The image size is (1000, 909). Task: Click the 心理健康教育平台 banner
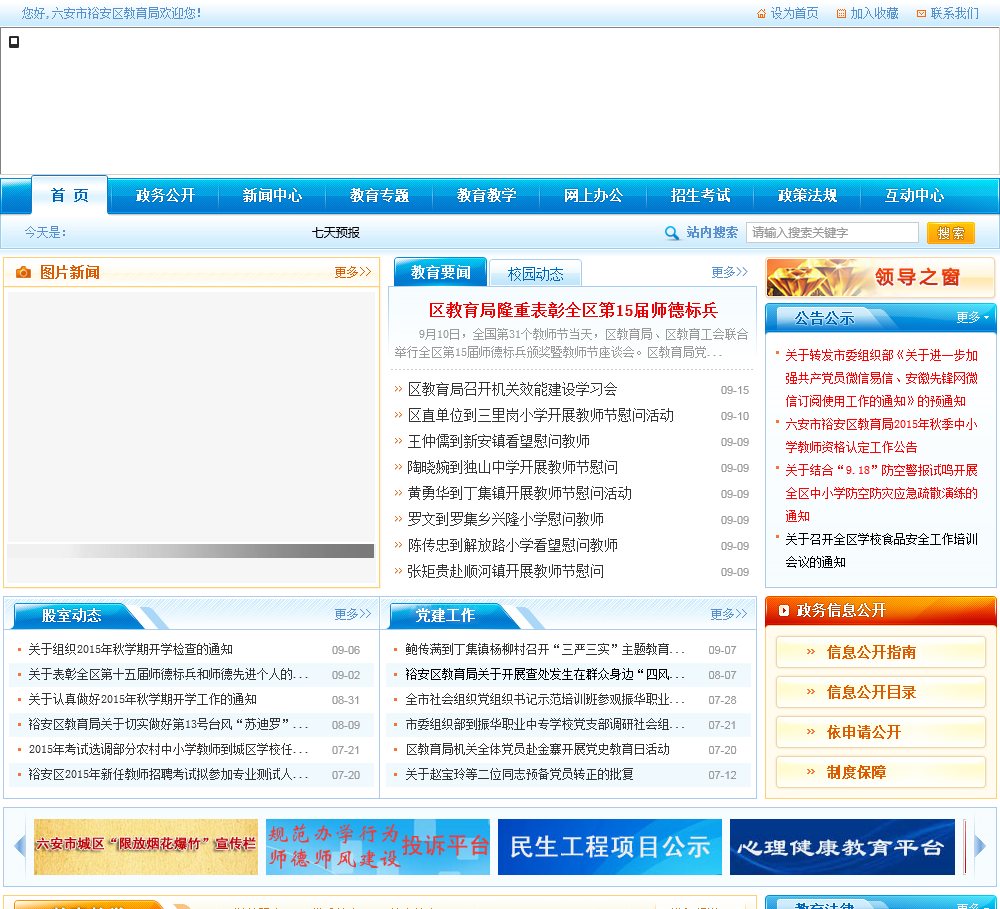pos(842,846)
